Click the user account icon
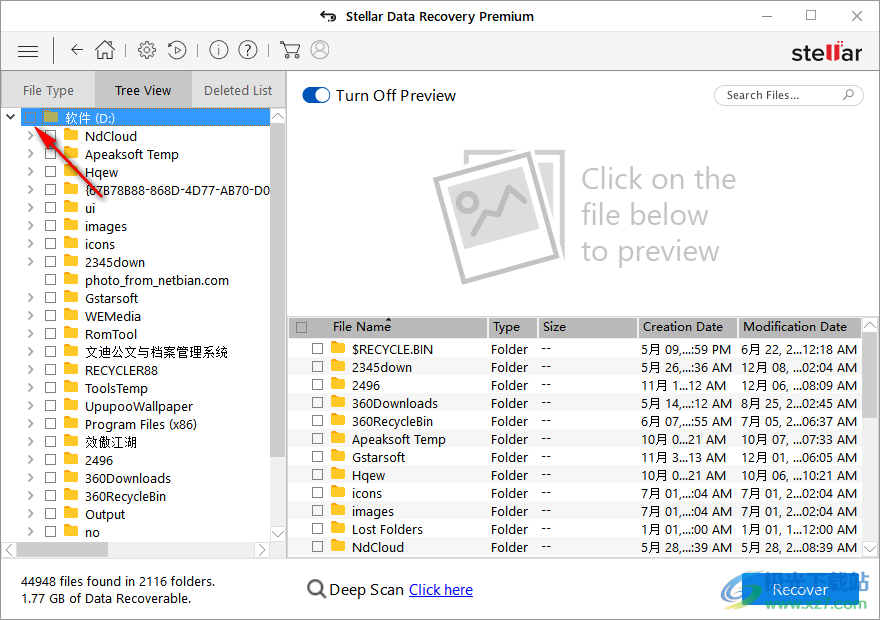Image resolution: width=880 pixels, height=620 pixels. click(x=320, y=50)
